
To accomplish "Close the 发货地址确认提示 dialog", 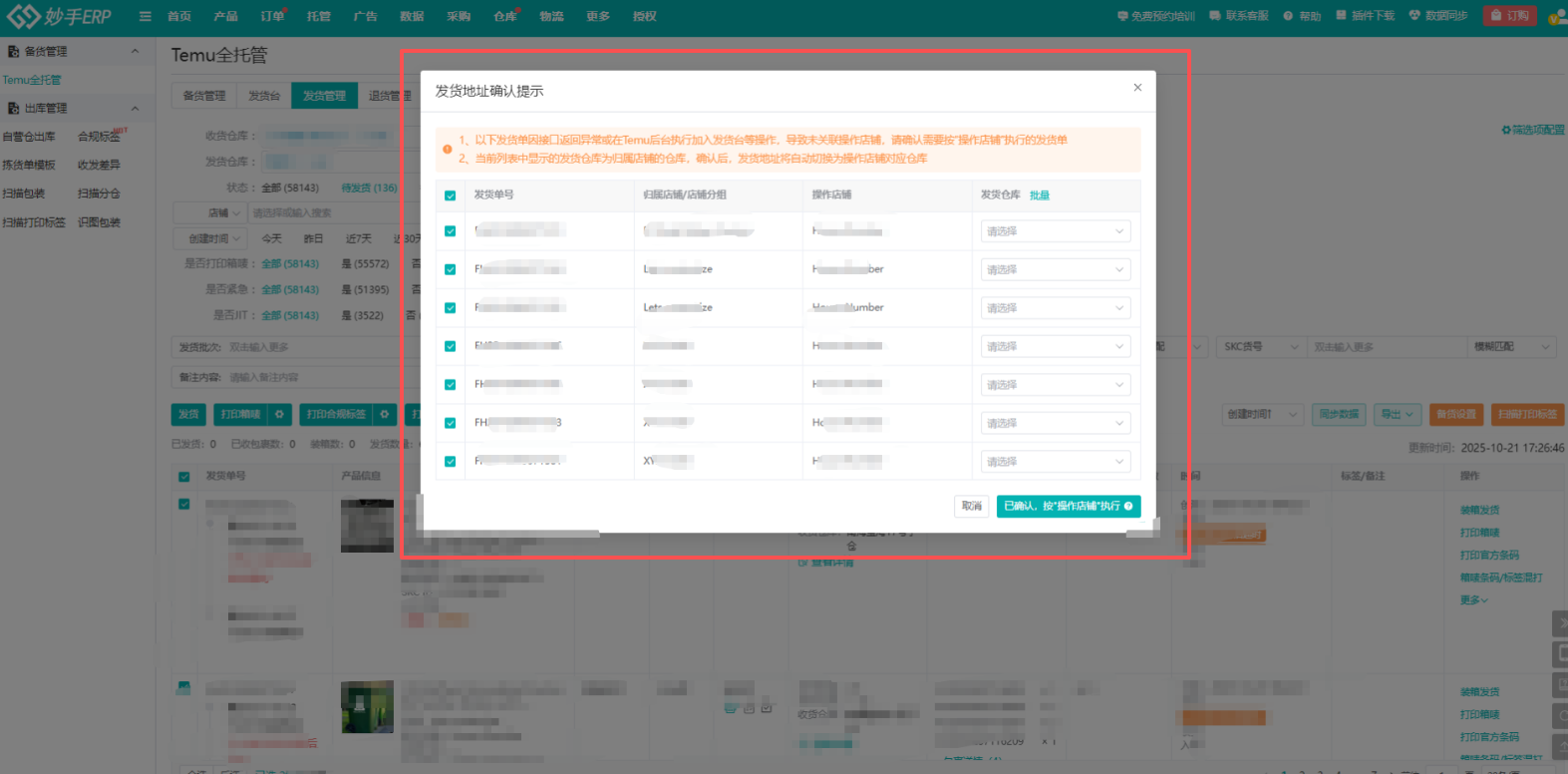I will [x=1137, y=88].
